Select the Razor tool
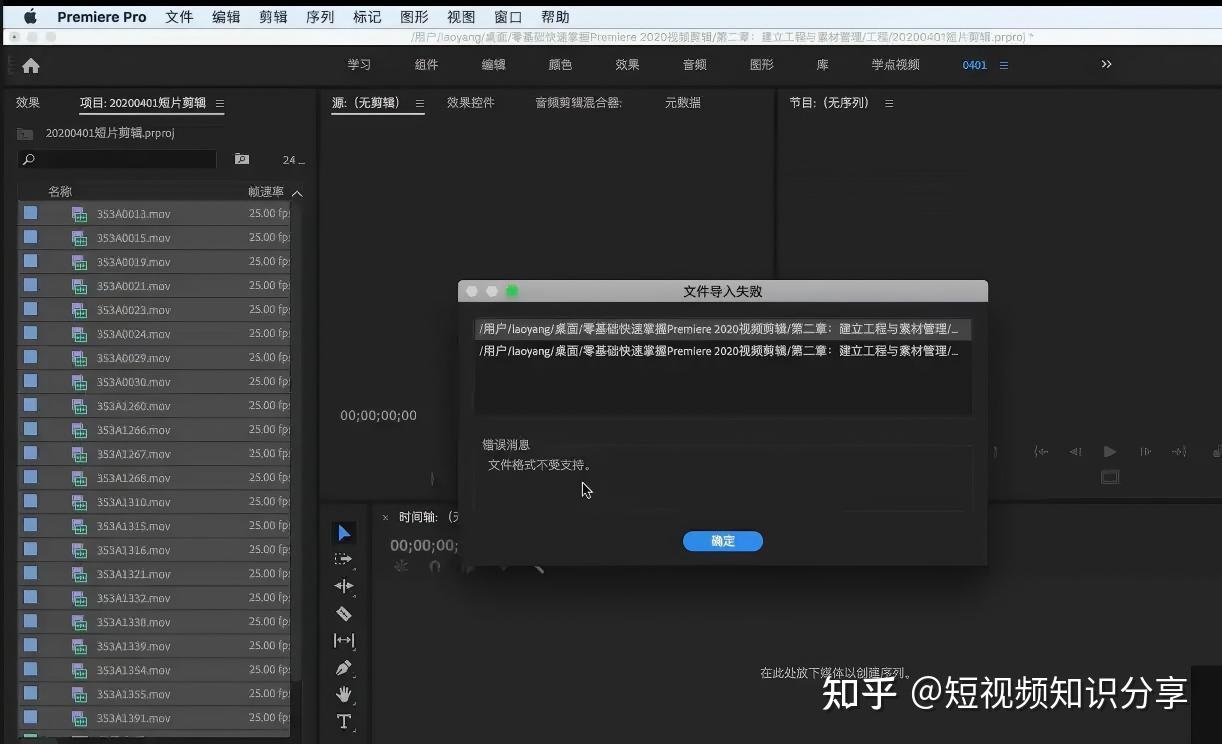The image size is (1222, 744). (344, 613)
